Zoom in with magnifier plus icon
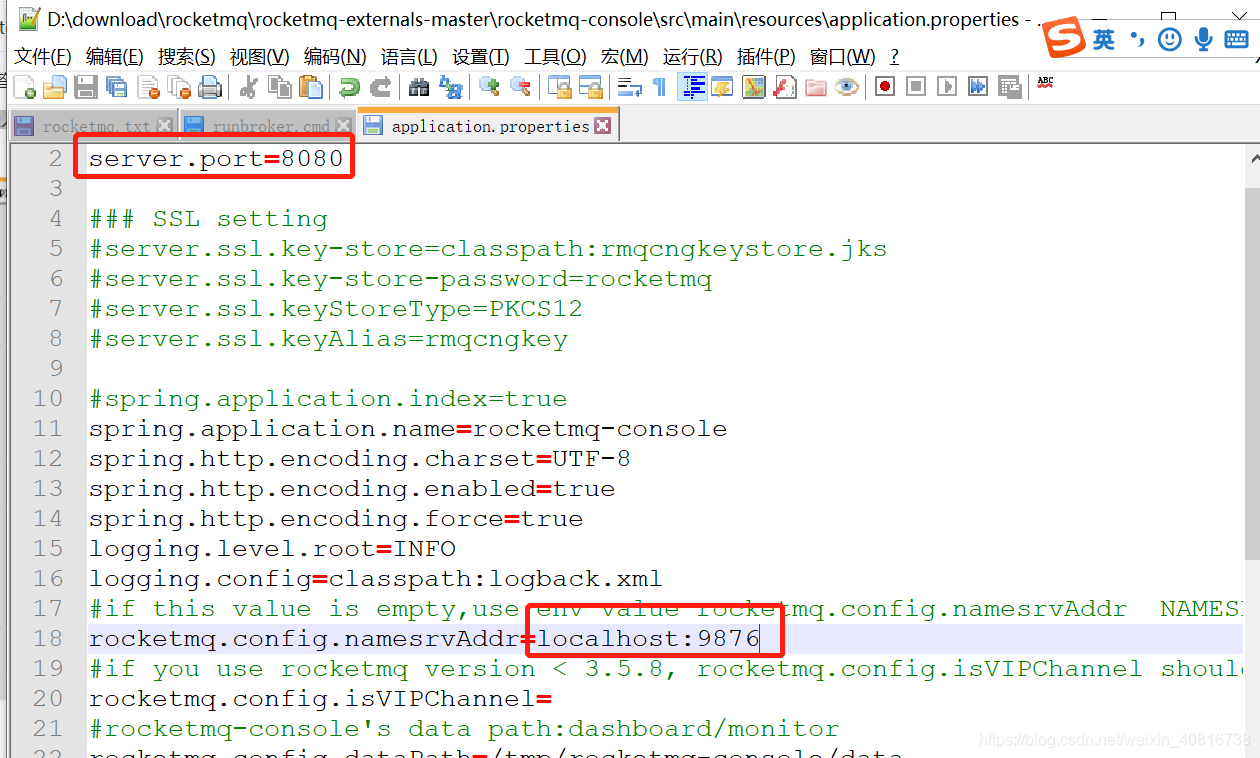Viewport: 1260px width, 758px height. pos(490,87)
